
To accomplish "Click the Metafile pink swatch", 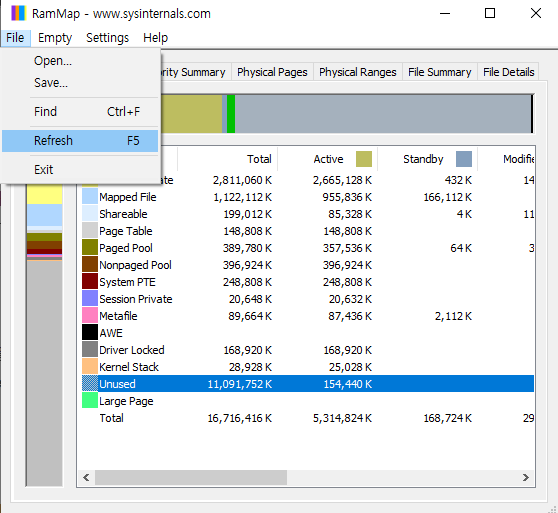I will [90, 316].
